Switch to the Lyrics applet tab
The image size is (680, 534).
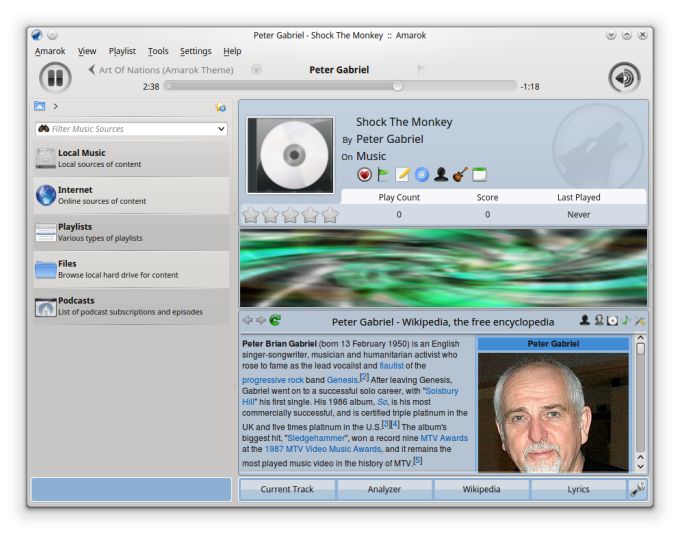click(579, 489)
